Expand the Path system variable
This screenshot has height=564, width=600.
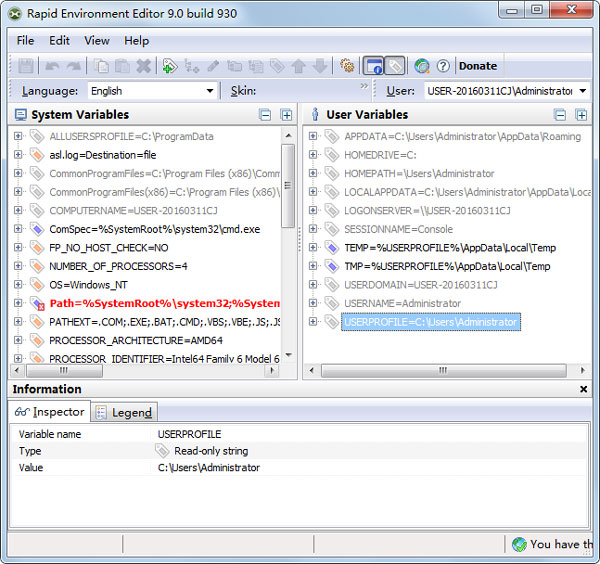pyautogui.click(x=18, y=304)
